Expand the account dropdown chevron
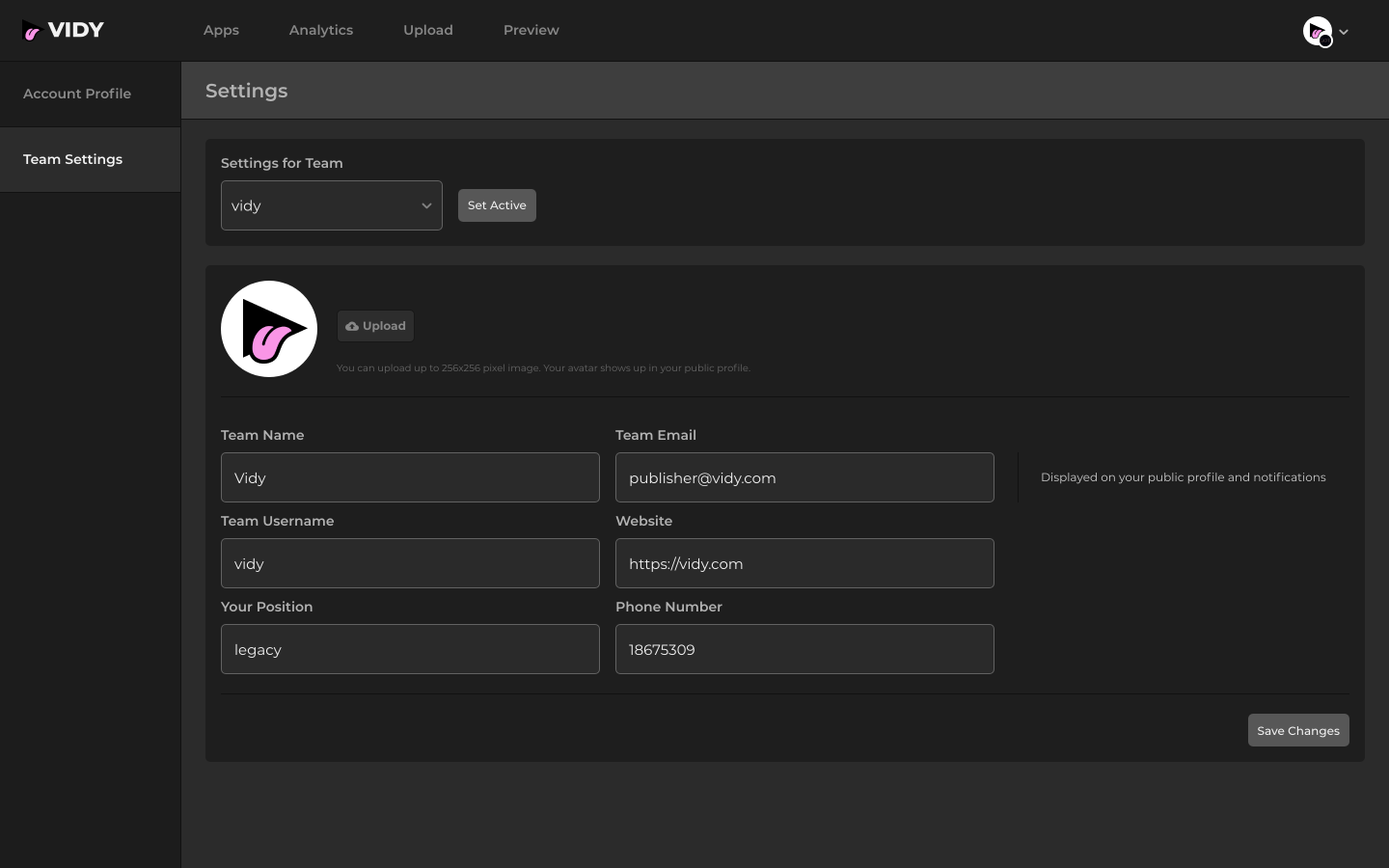 [x=1344, y=32]
